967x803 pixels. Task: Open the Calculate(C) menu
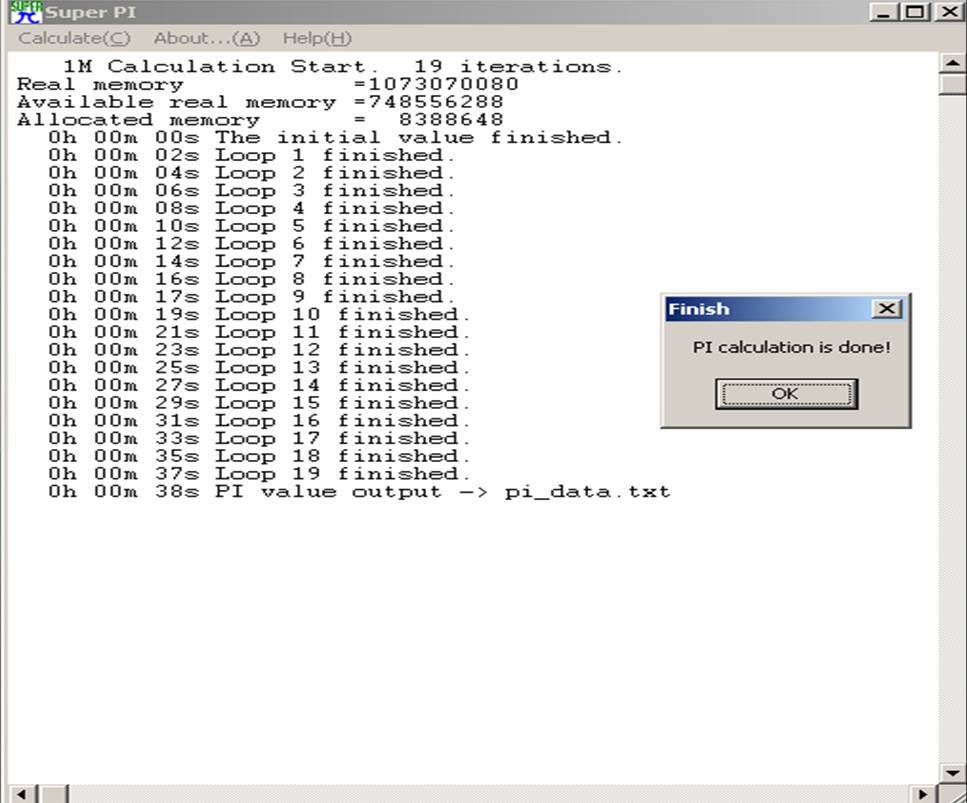click(74, 38)
